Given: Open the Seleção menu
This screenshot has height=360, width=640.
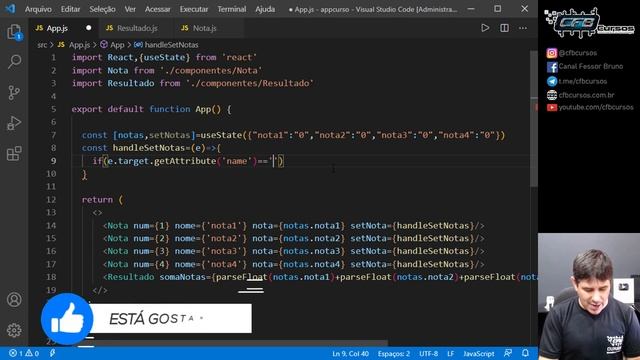Looking at the screenshot, I should (102, 9).
